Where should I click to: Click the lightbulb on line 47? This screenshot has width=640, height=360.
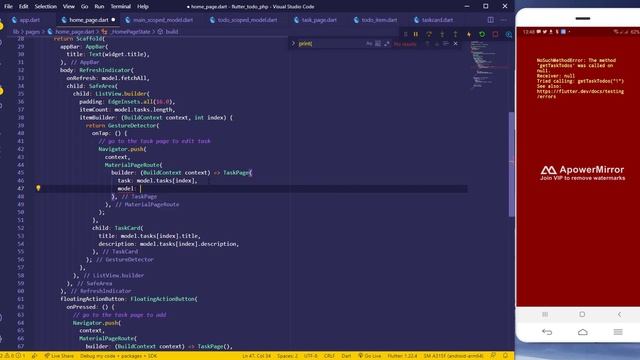pos(38,188)
